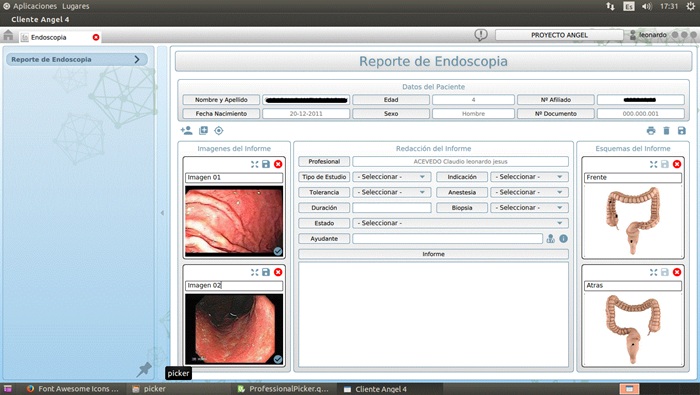The image size is (700, 395).
Task: Open the alert notification bubble icon
Action: click(x=481, y=35)
